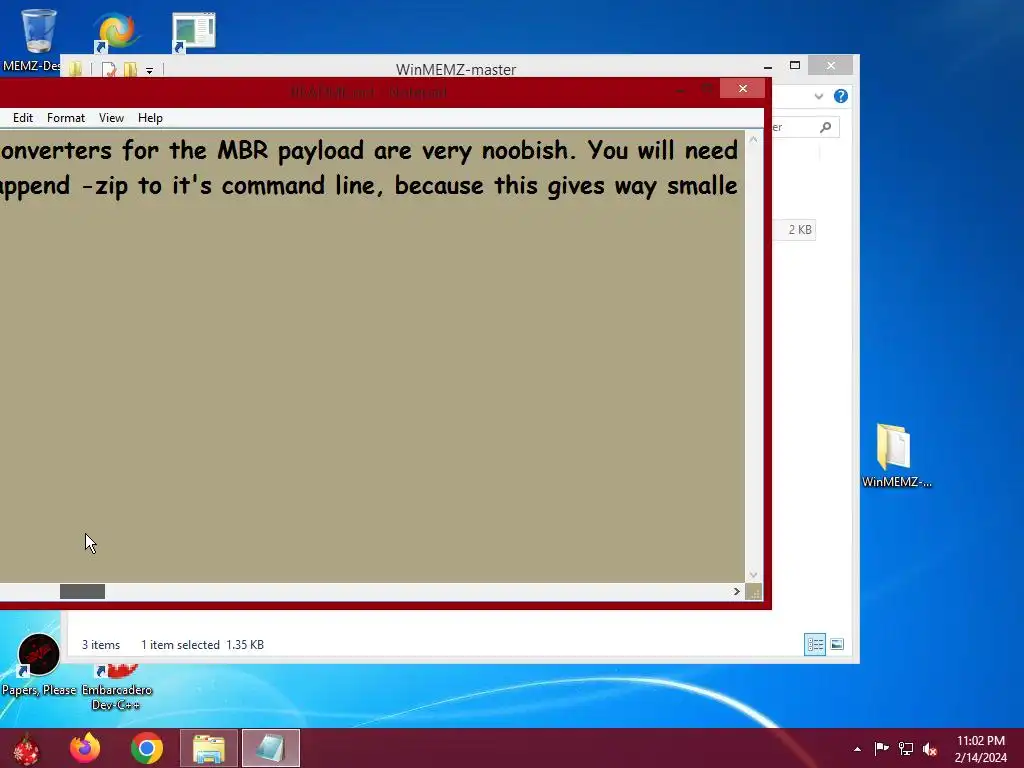Open Explorer Help with the blue question mark

click(841, 97)
